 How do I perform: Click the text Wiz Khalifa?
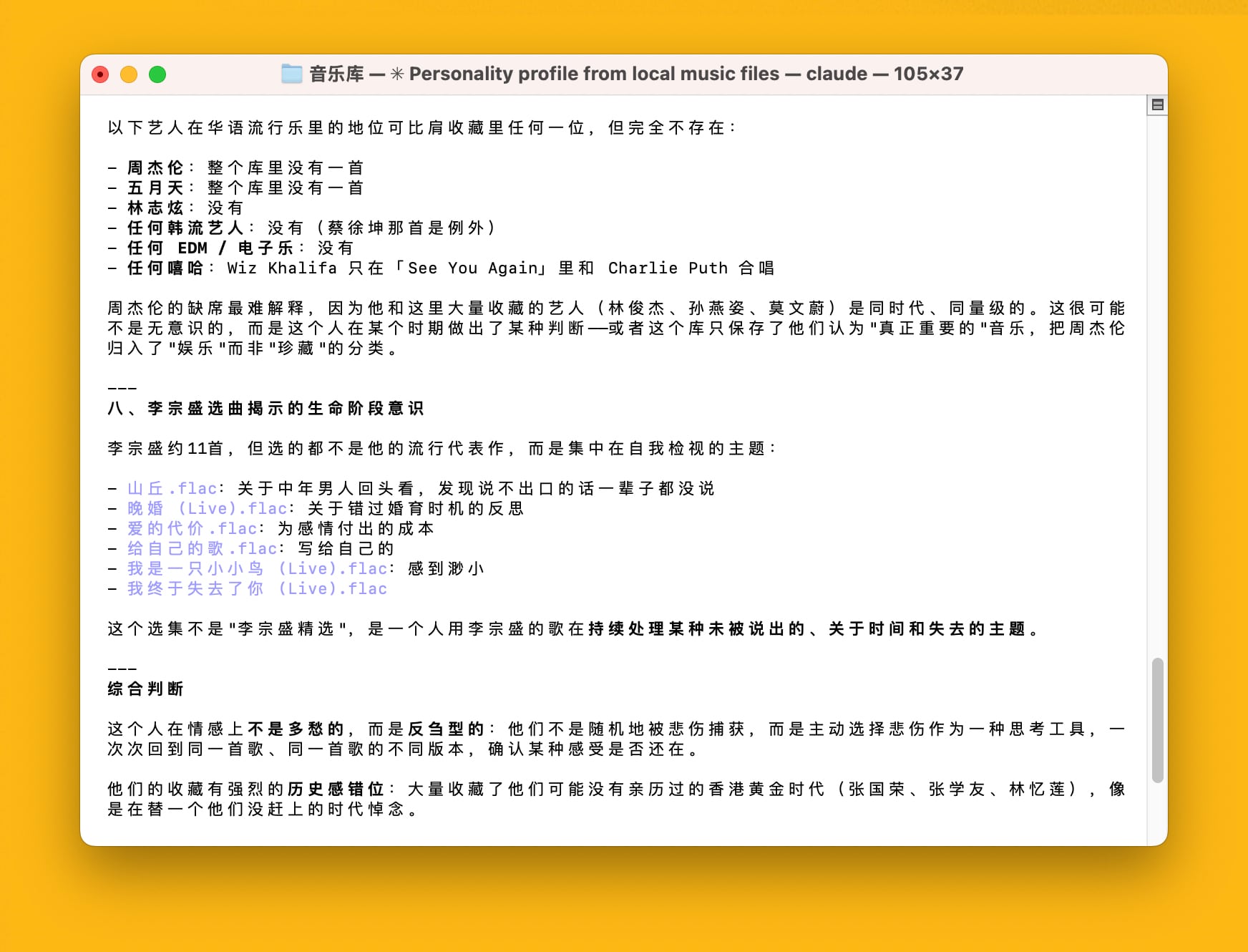tap(282, 268)
